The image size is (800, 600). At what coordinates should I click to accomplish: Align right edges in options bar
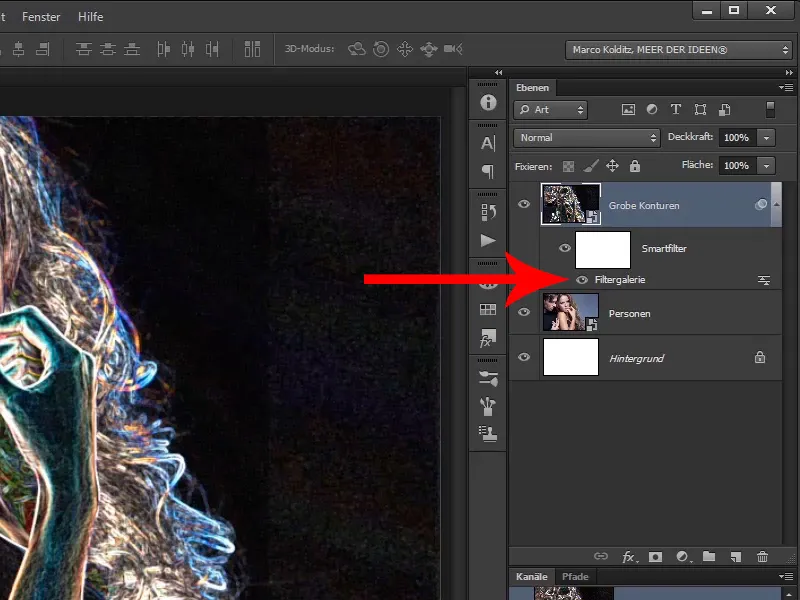pyautogui.click(x=42, y=49)
